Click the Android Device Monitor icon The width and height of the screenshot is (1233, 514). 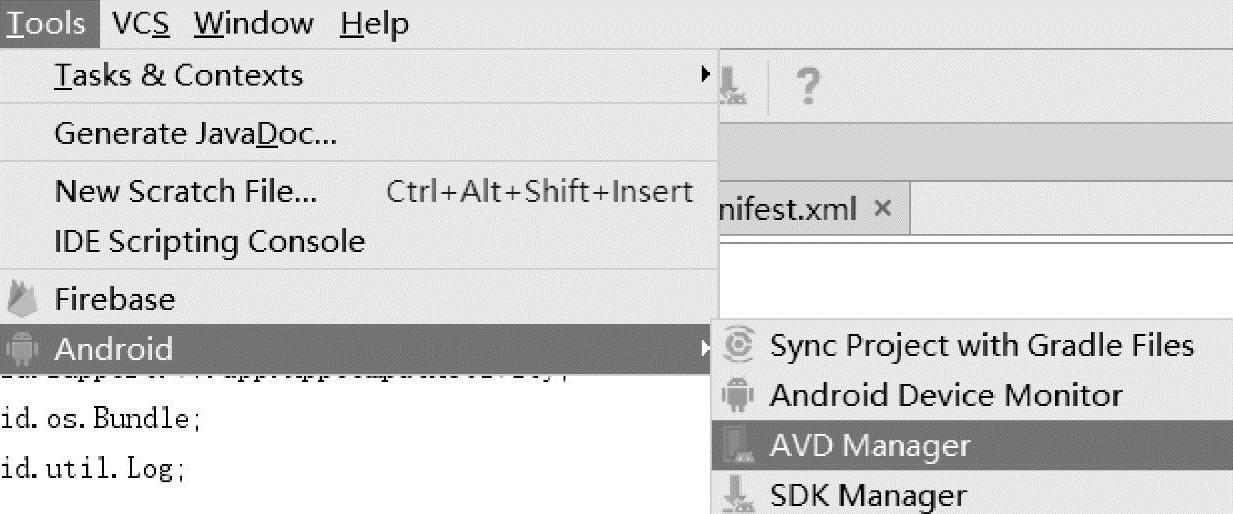click(738, 395)
